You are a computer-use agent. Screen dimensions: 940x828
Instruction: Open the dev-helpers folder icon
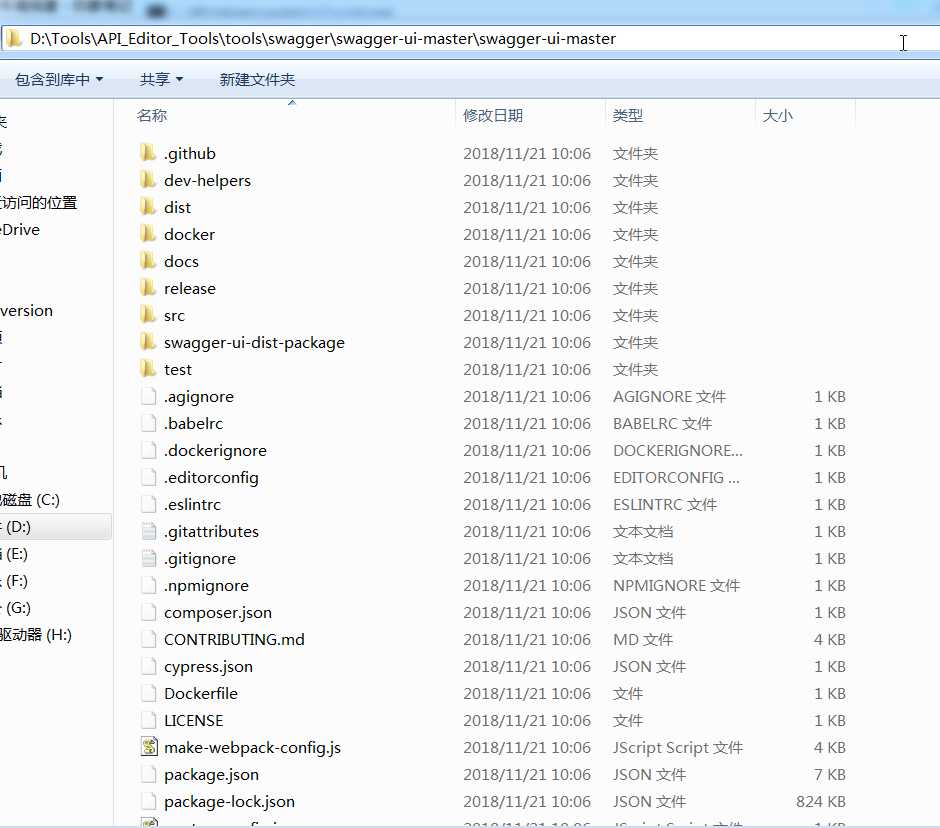pos(148,180)
